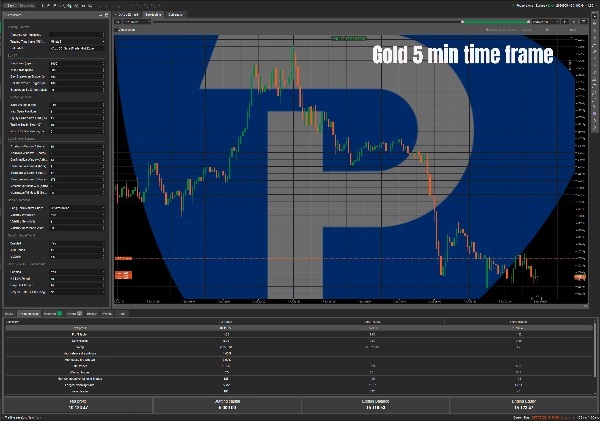Image resolution: width=600 pixels, height=421 pixels.
Task: Select the instance tab left of Backtesting
Action: click(x=127, y=15)
